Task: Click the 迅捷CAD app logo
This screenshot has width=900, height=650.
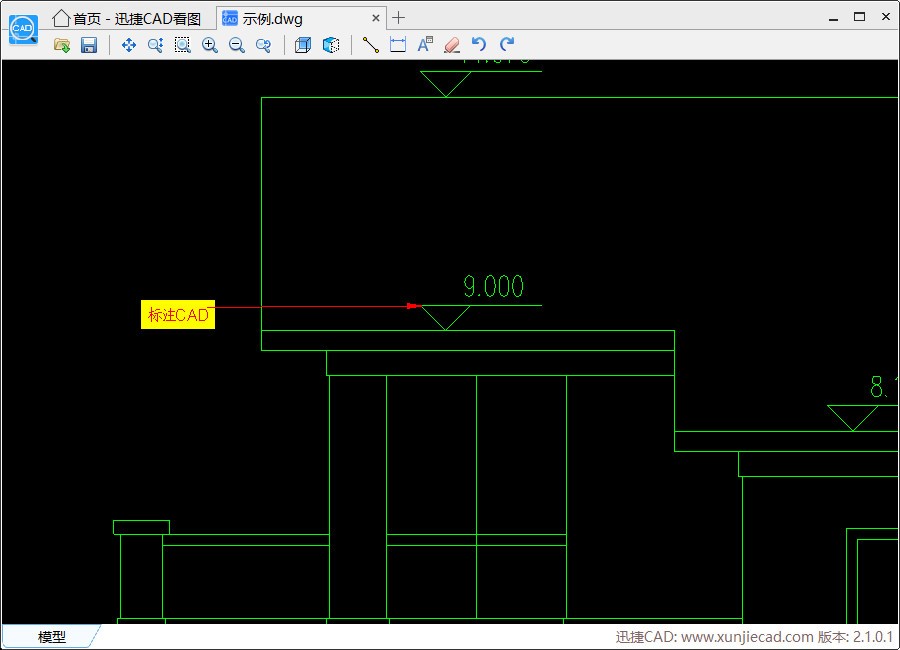Action: coord(22,29)
